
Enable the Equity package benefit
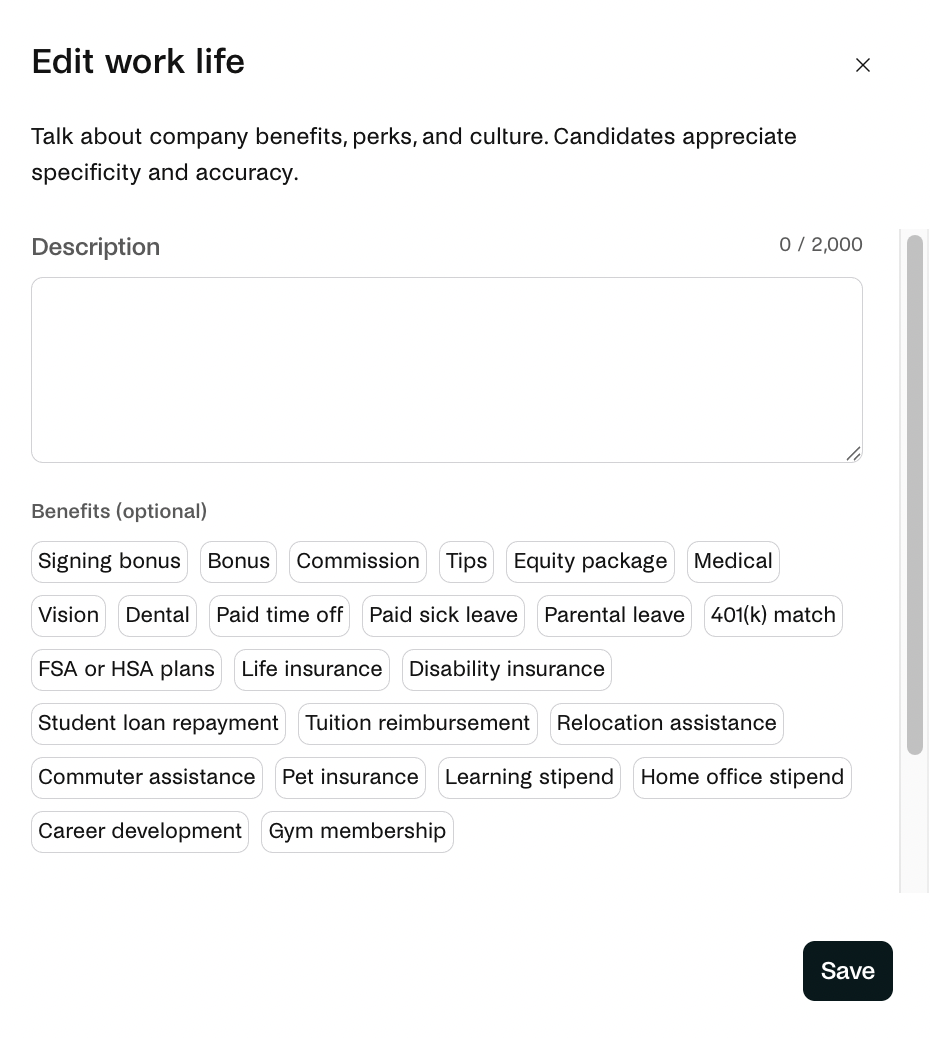(x=590, y=561)
